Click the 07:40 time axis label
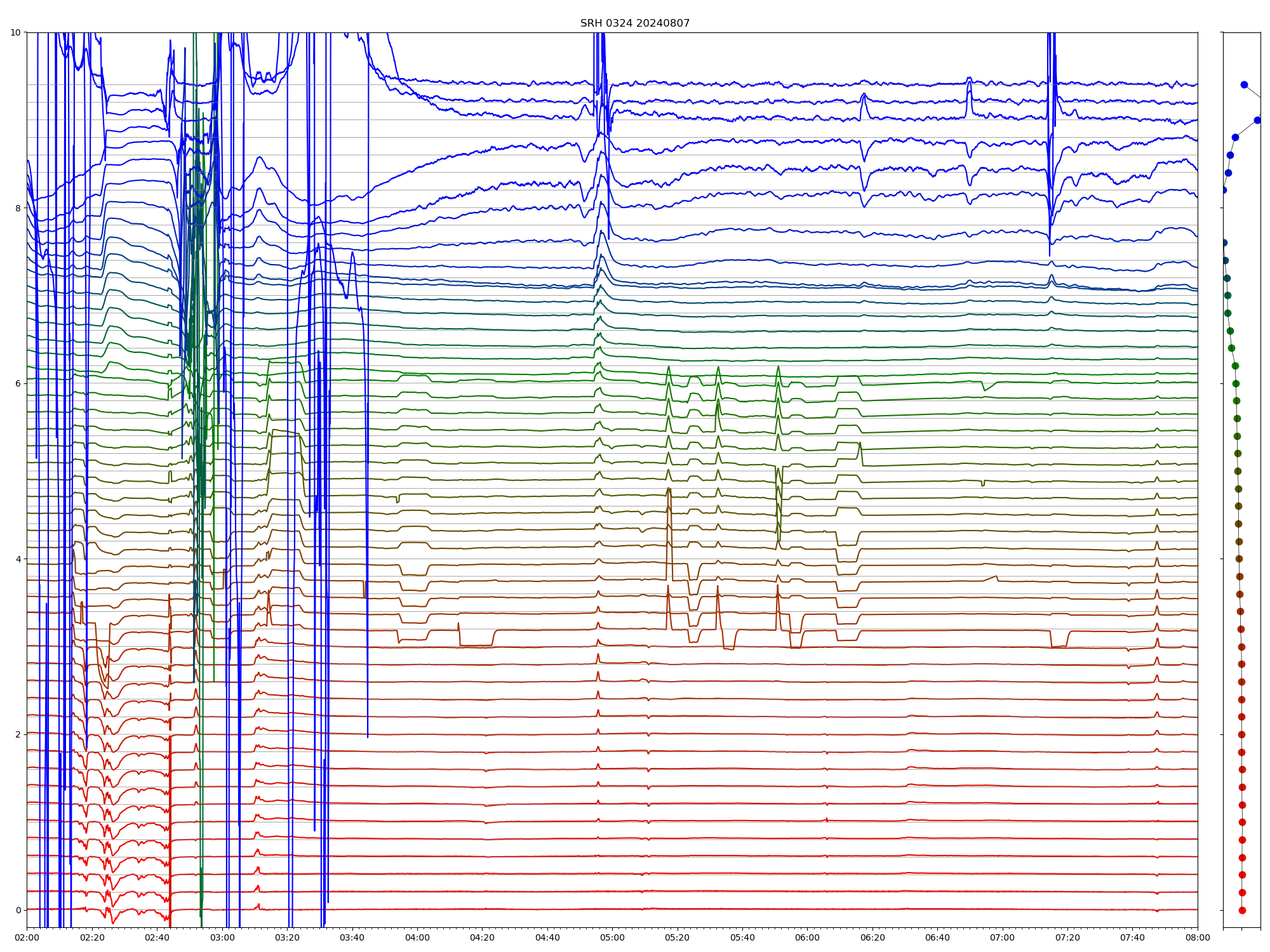Screen dimensions: 1270x952 click(1133, 937)
